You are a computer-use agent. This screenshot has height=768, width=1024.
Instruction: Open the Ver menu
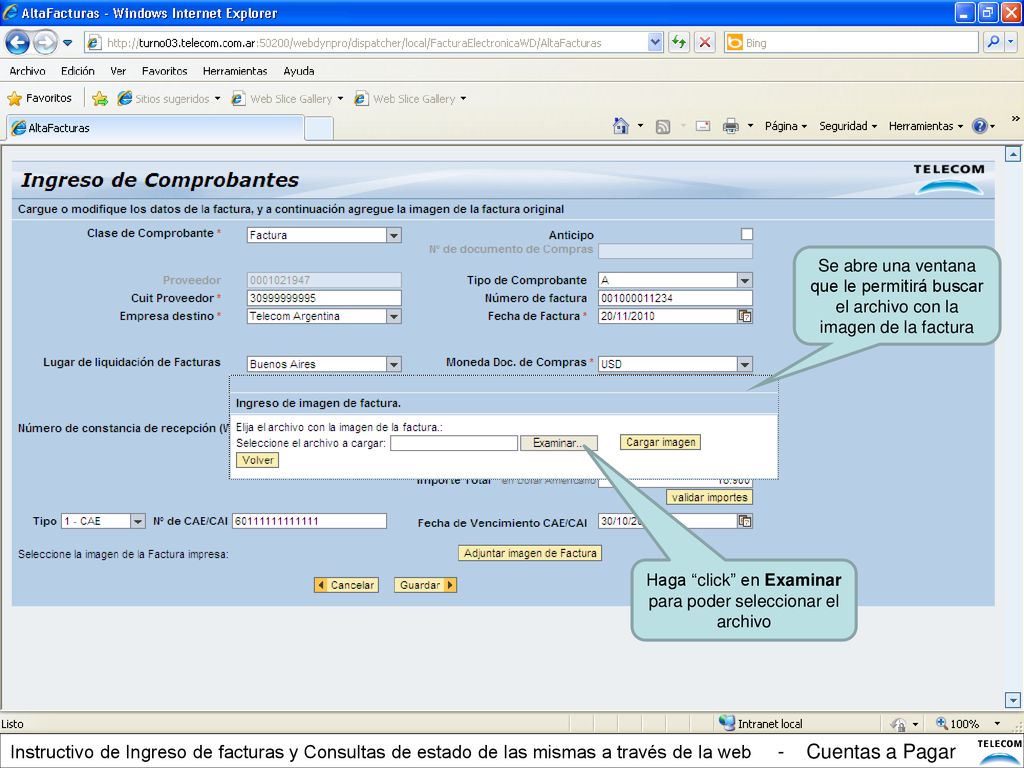(x=118, y=71)
